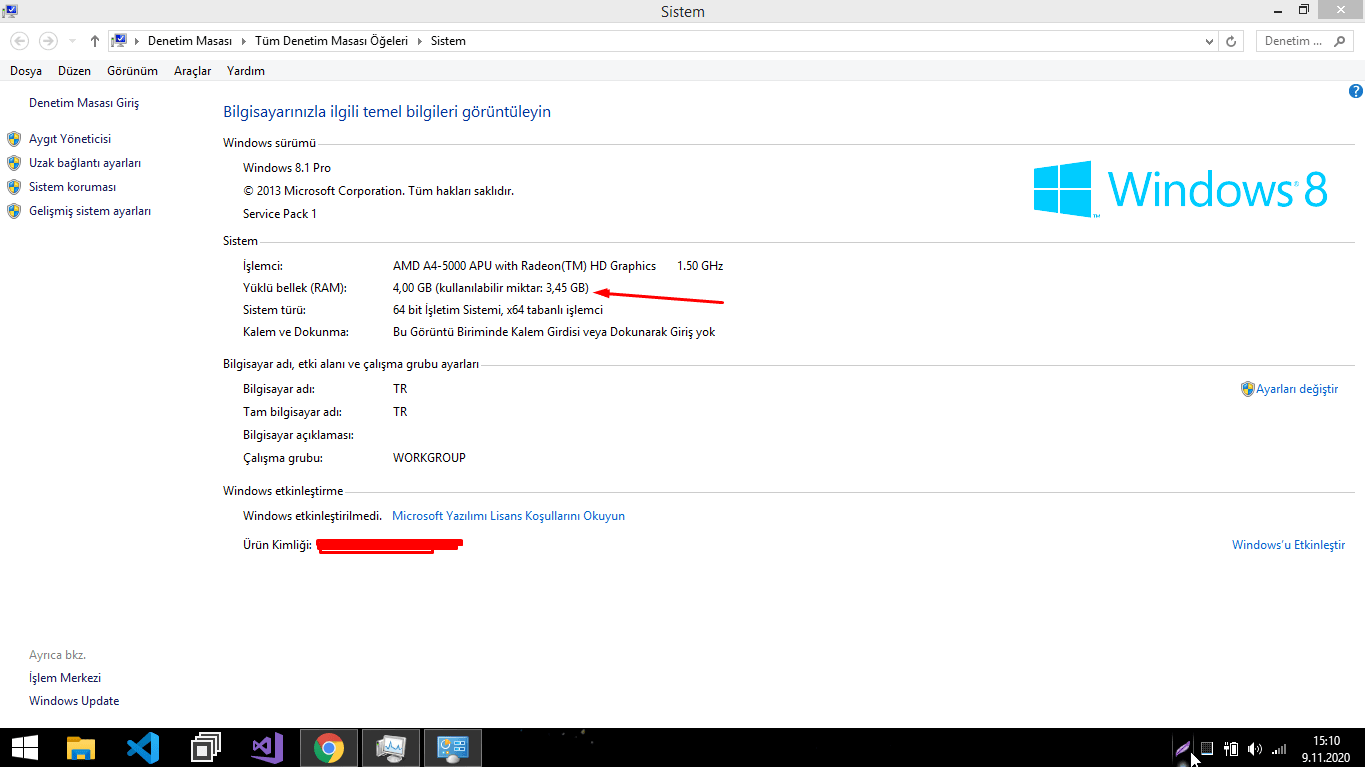Expand the arrow after Tüm Denetim Masası Öğeleri
1365x767 pixels.
419,41
